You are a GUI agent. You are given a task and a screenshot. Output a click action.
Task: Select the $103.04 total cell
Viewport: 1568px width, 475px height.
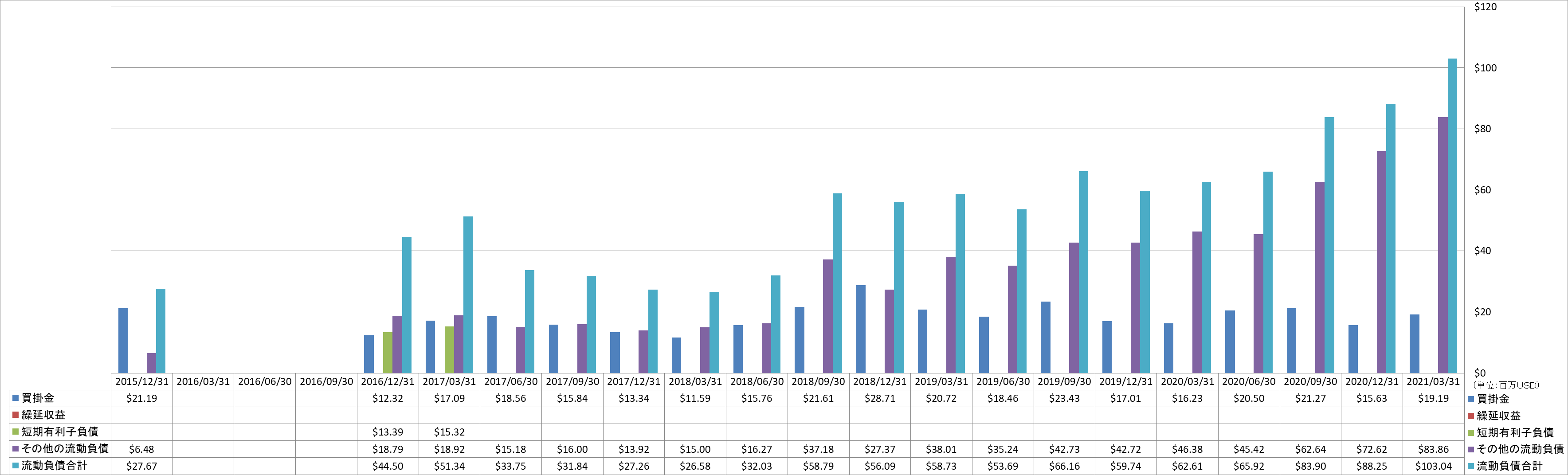[x=1434, y=467]
